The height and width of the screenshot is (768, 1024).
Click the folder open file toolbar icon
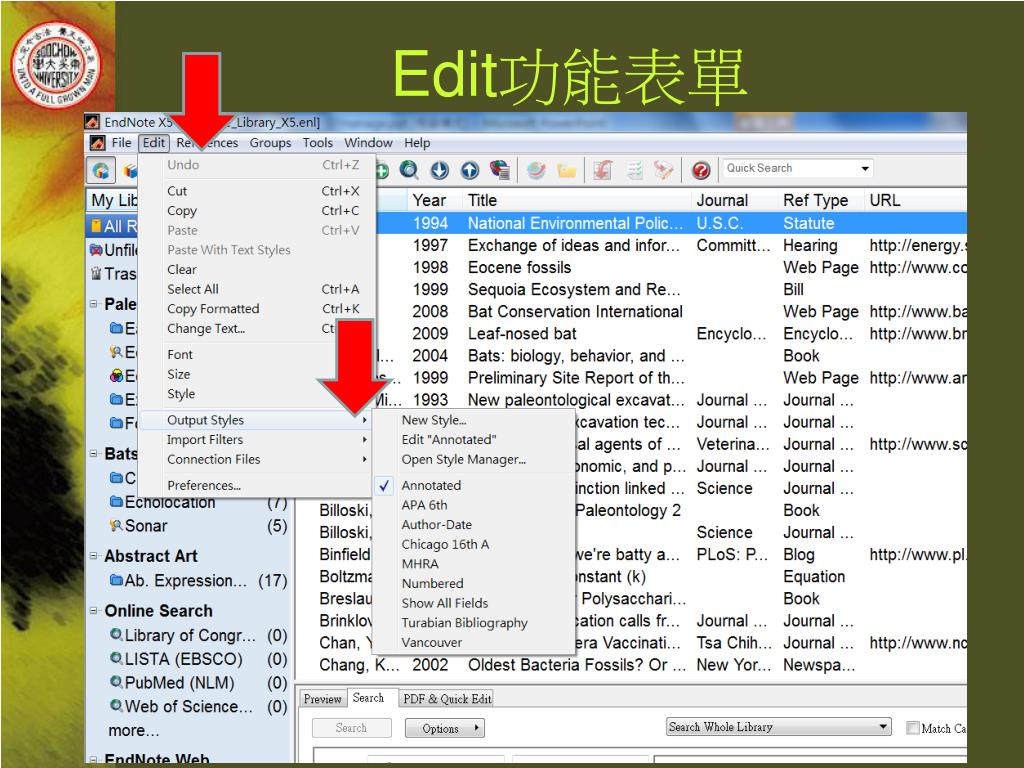(566, 171)
